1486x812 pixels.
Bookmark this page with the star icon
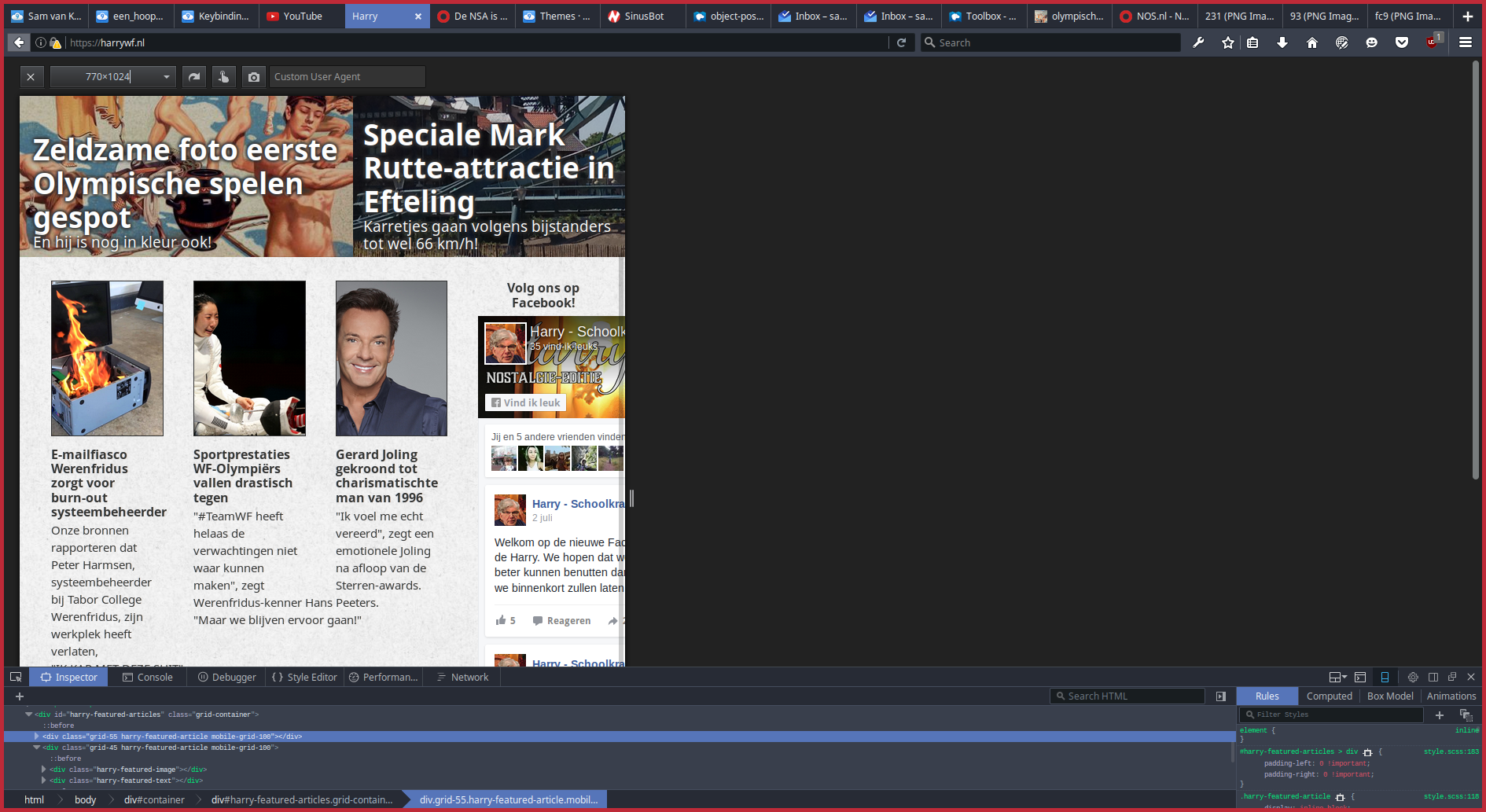point(1228,42)
